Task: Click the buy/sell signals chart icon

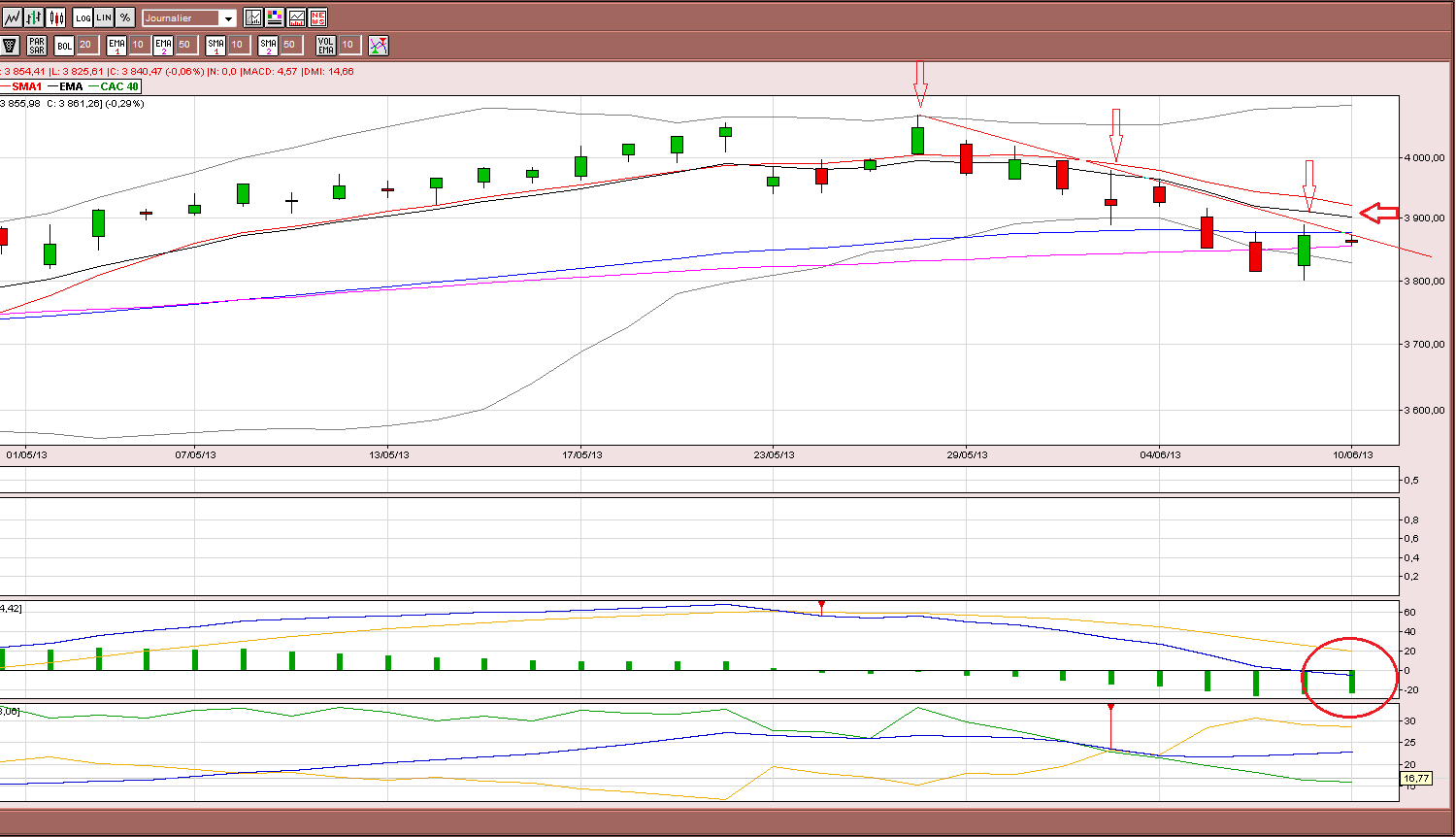Action: 379,45
